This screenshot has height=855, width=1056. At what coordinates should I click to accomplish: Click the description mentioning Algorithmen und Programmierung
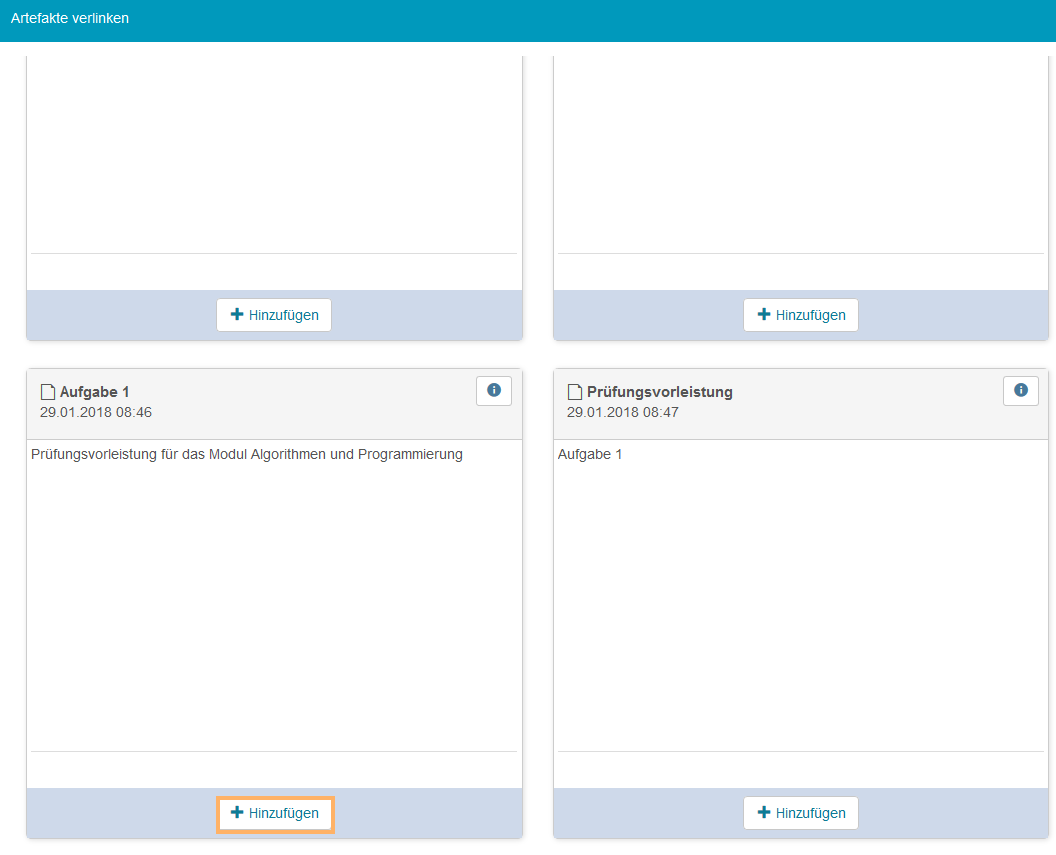pyautogui.click(x=247, y=454)
